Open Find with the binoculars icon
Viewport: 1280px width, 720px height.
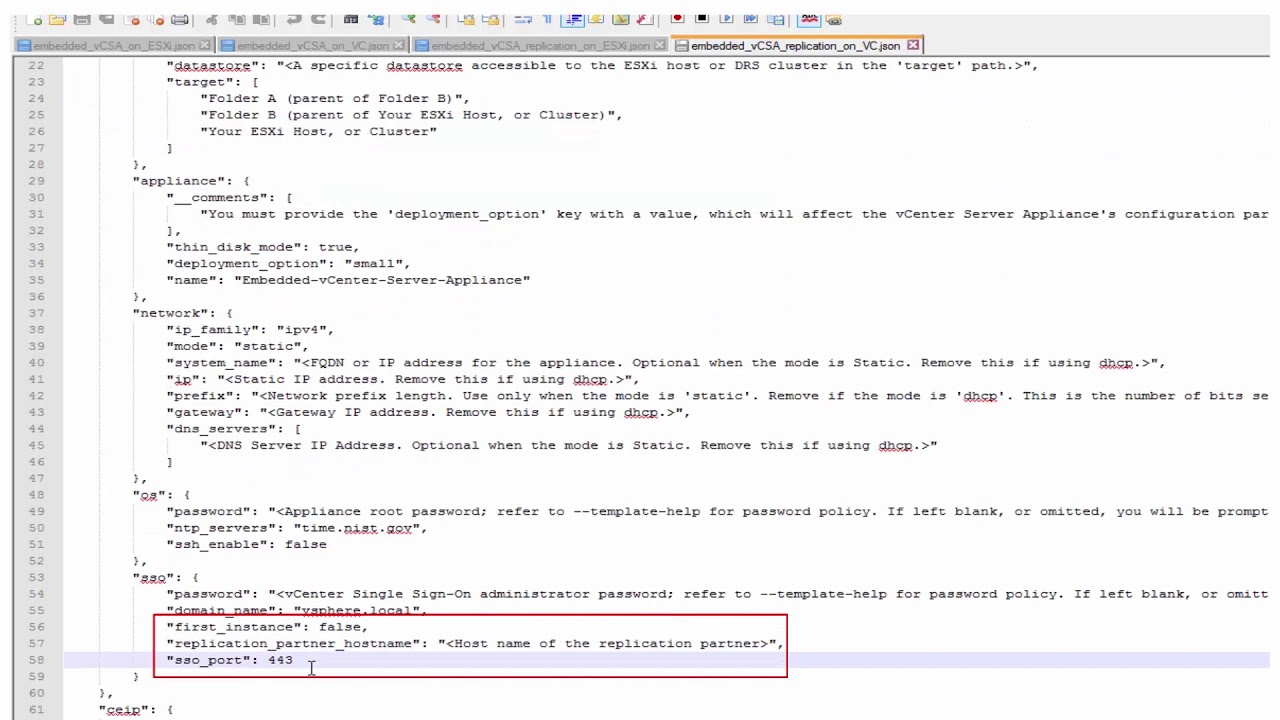point(351,19)
